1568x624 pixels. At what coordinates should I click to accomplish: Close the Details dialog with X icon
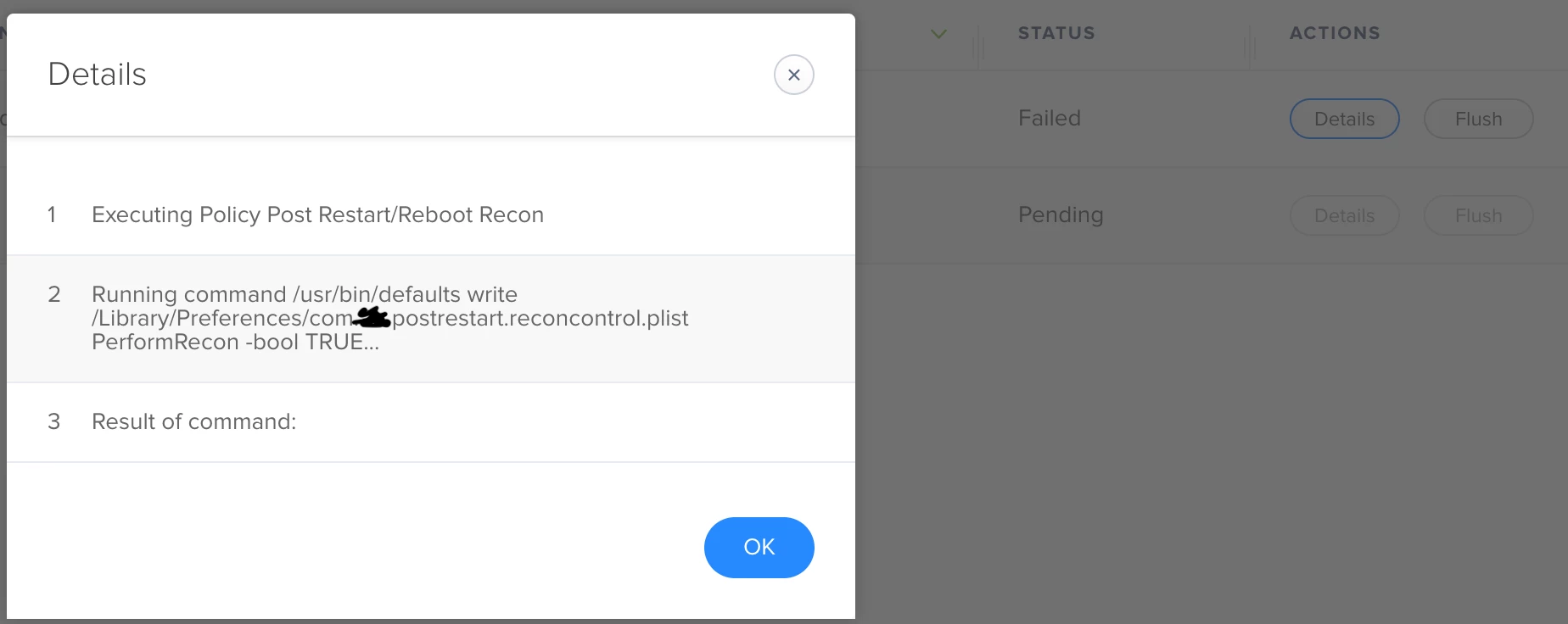pyautogui.click(x=793, y=75)
